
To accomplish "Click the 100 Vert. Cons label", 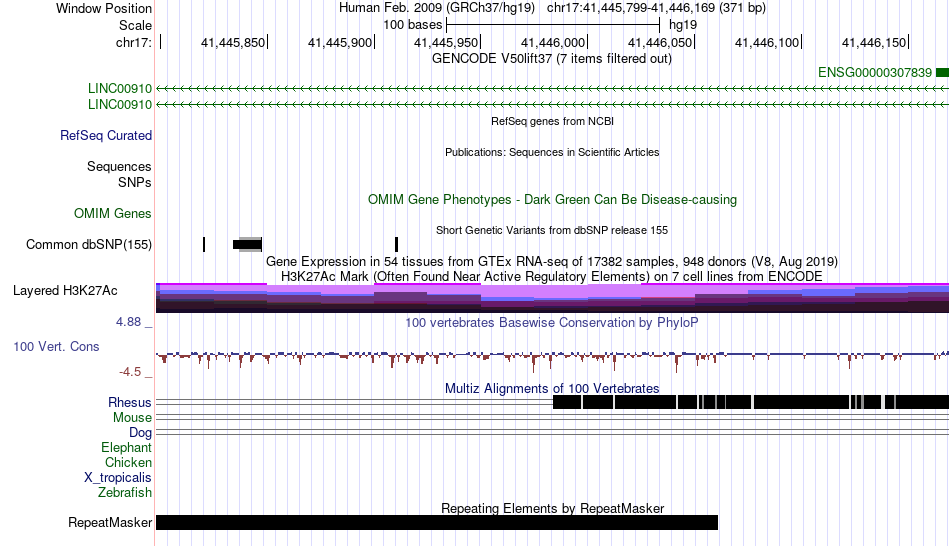I will 56,347.
